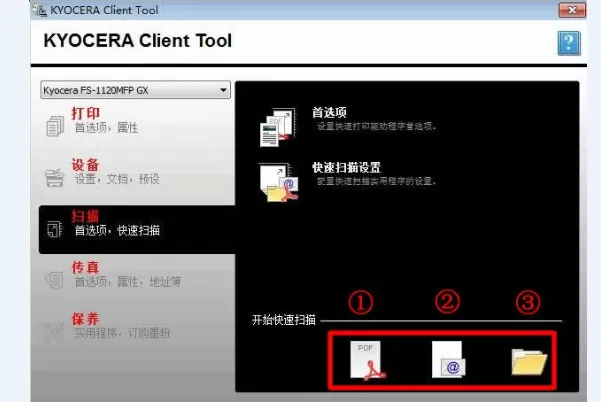Switch to the 设备 (Device) tab
The width and height of the screenshot is (601, 402).
pyautogui.click(x=86, y=164)
